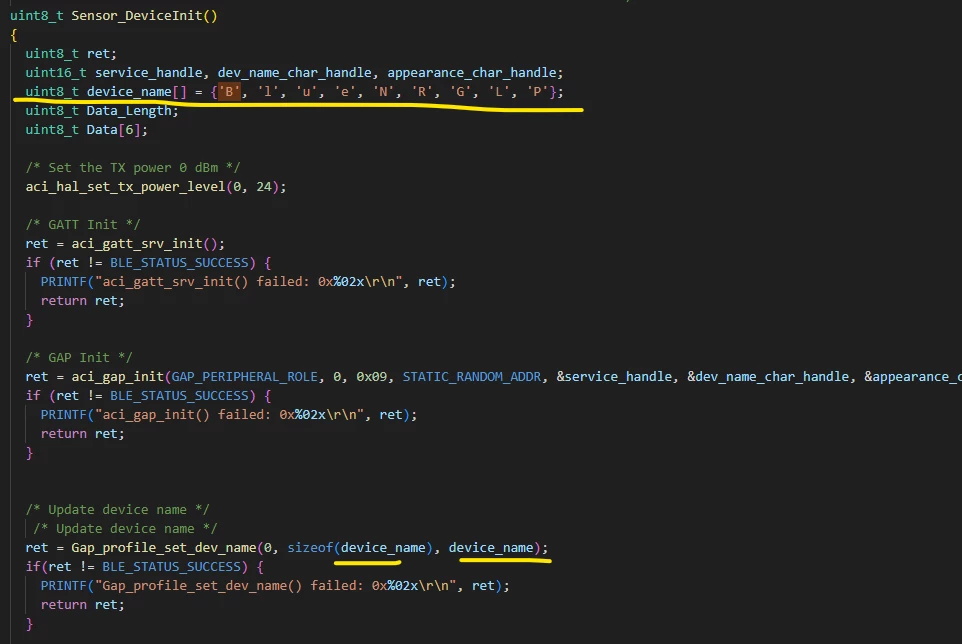The width and height of the screenshot is (962, 644).
Task: Click the value 24 in tx power call
Action: click(264, 186)
